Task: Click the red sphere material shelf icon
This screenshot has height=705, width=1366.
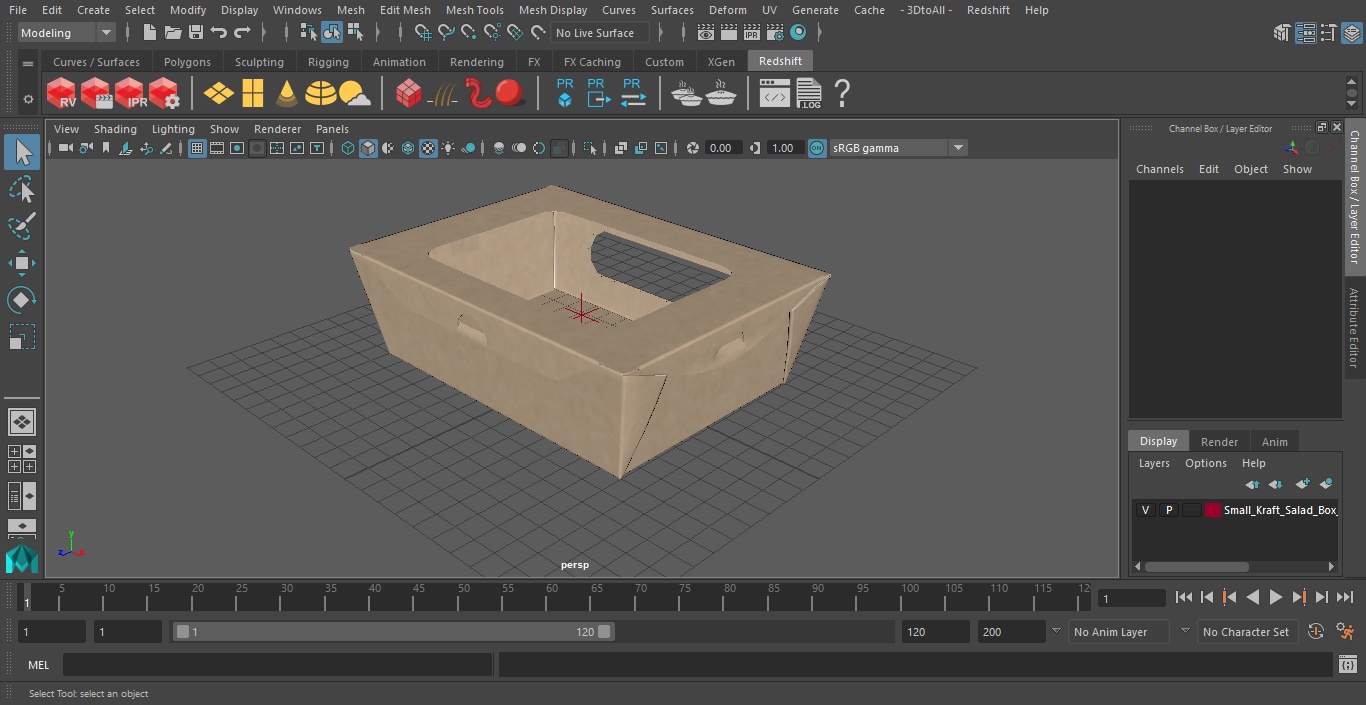Action: point(510,94)
